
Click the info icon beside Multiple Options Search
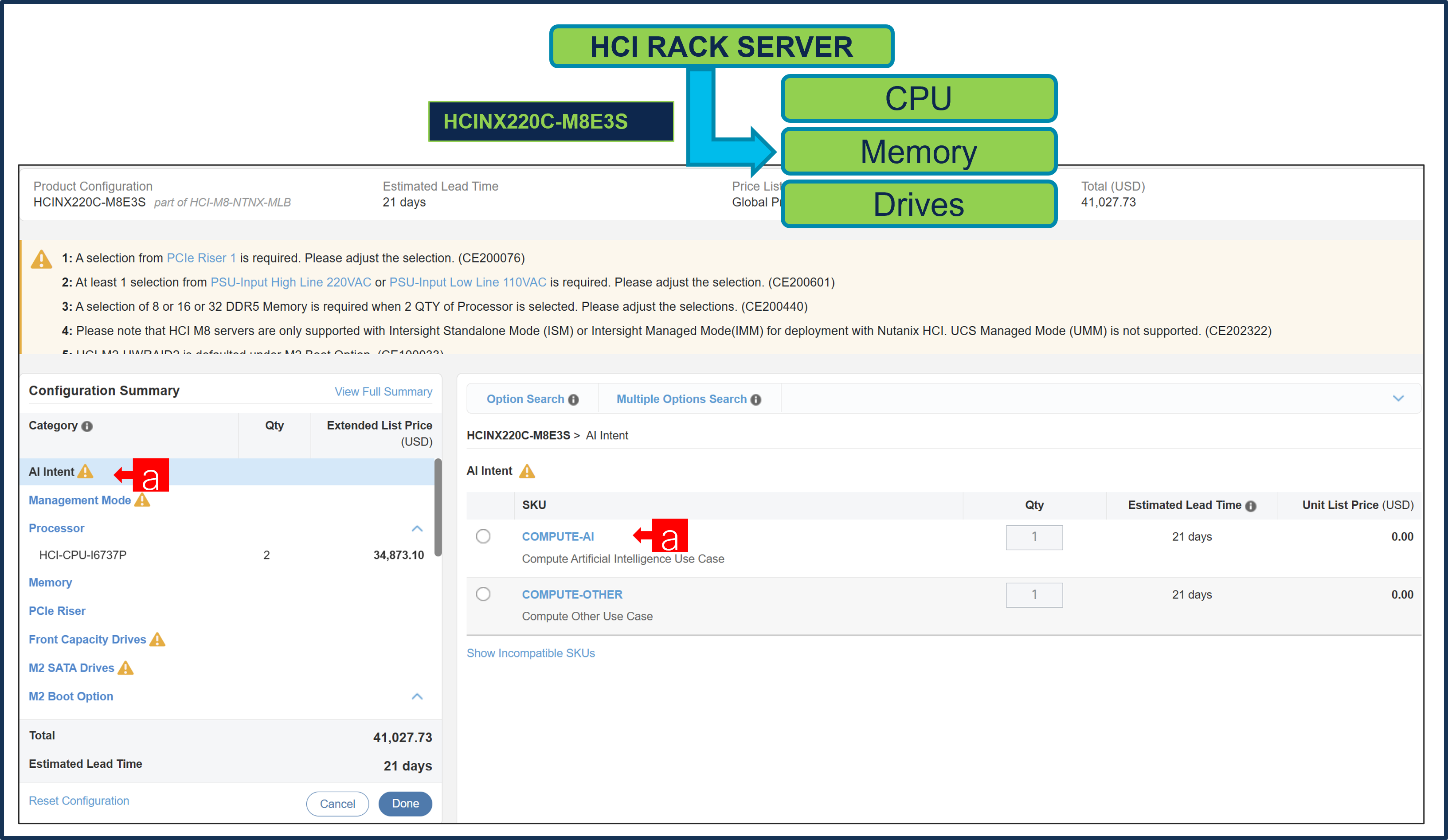coord(757,399)
